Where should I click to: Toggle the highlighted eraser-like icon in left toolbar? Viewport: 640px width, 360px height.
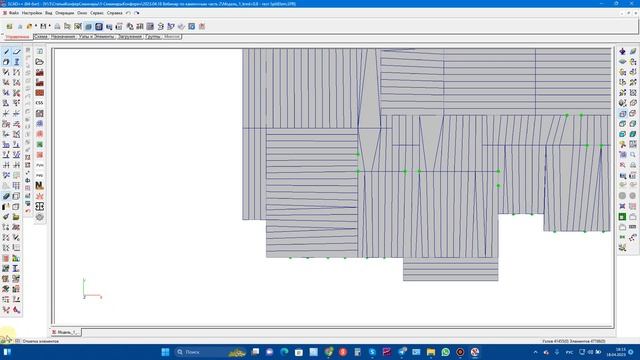tap(6, 196)
